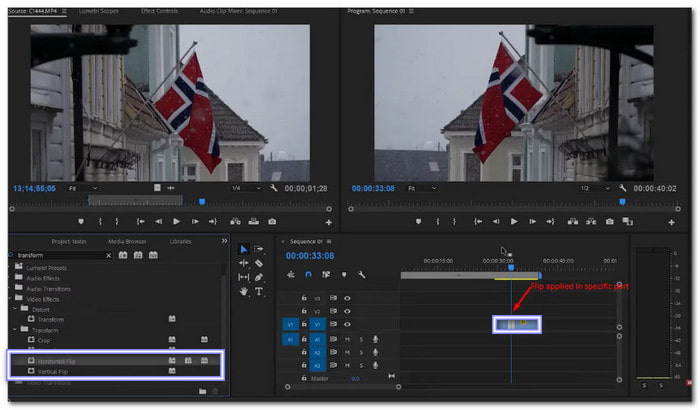Switch to the Effect Controls tab
700x410 pixels.
[x=160, y=11]
